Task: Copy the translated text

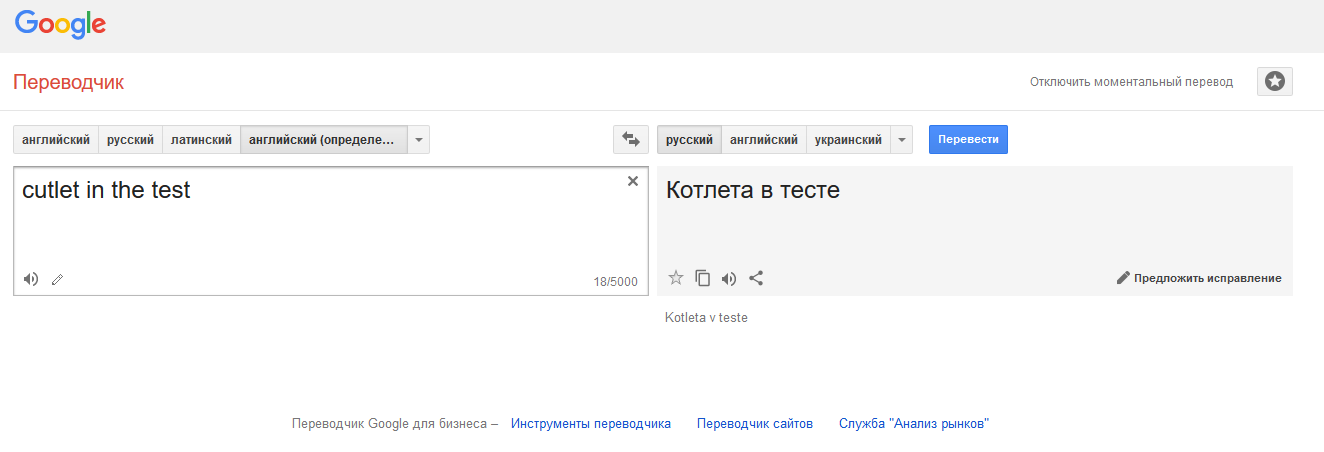Action: [702, 278]
